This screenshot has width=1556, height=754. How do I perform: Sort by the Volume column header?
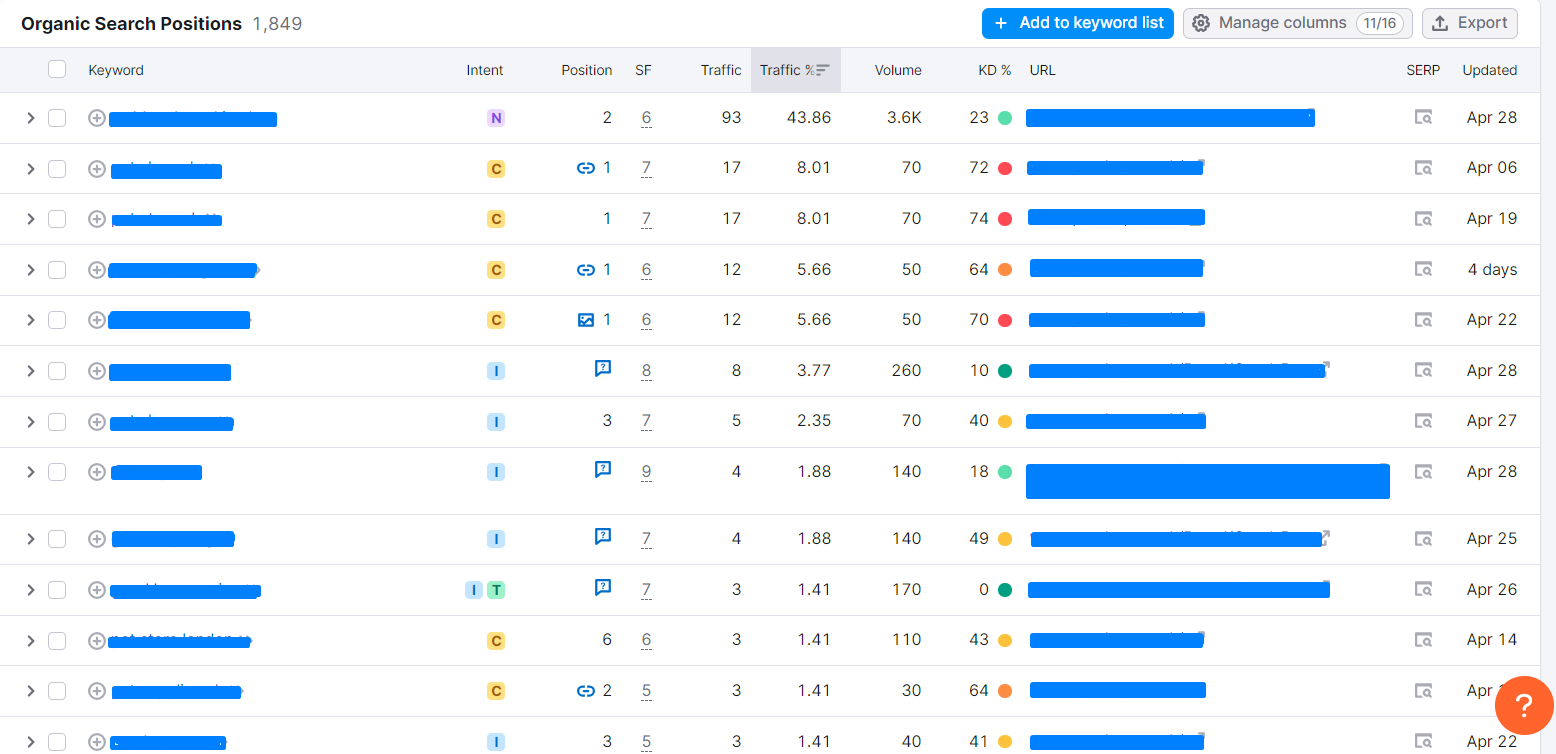coord(898,70)
